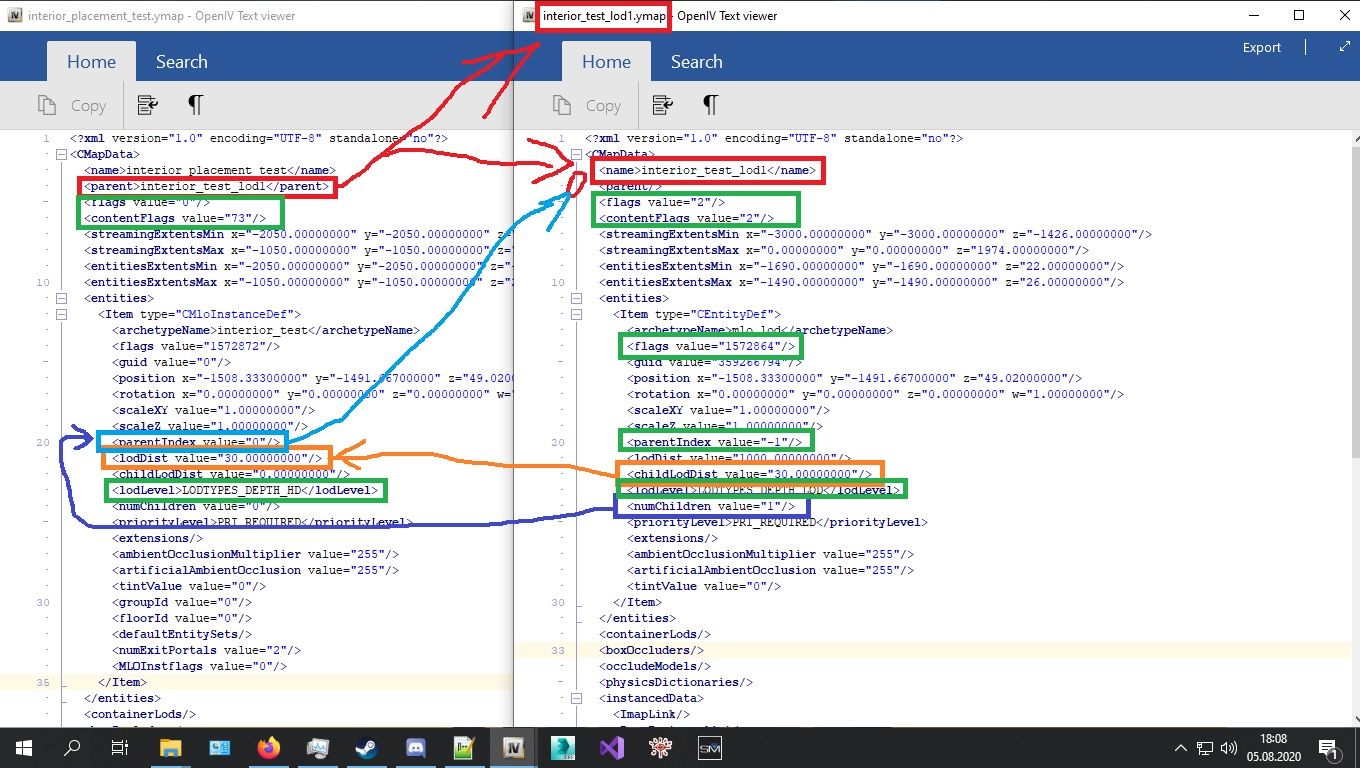Click Export in the right viewer
Viewport: 1360px width, 768px height.
1261,47
